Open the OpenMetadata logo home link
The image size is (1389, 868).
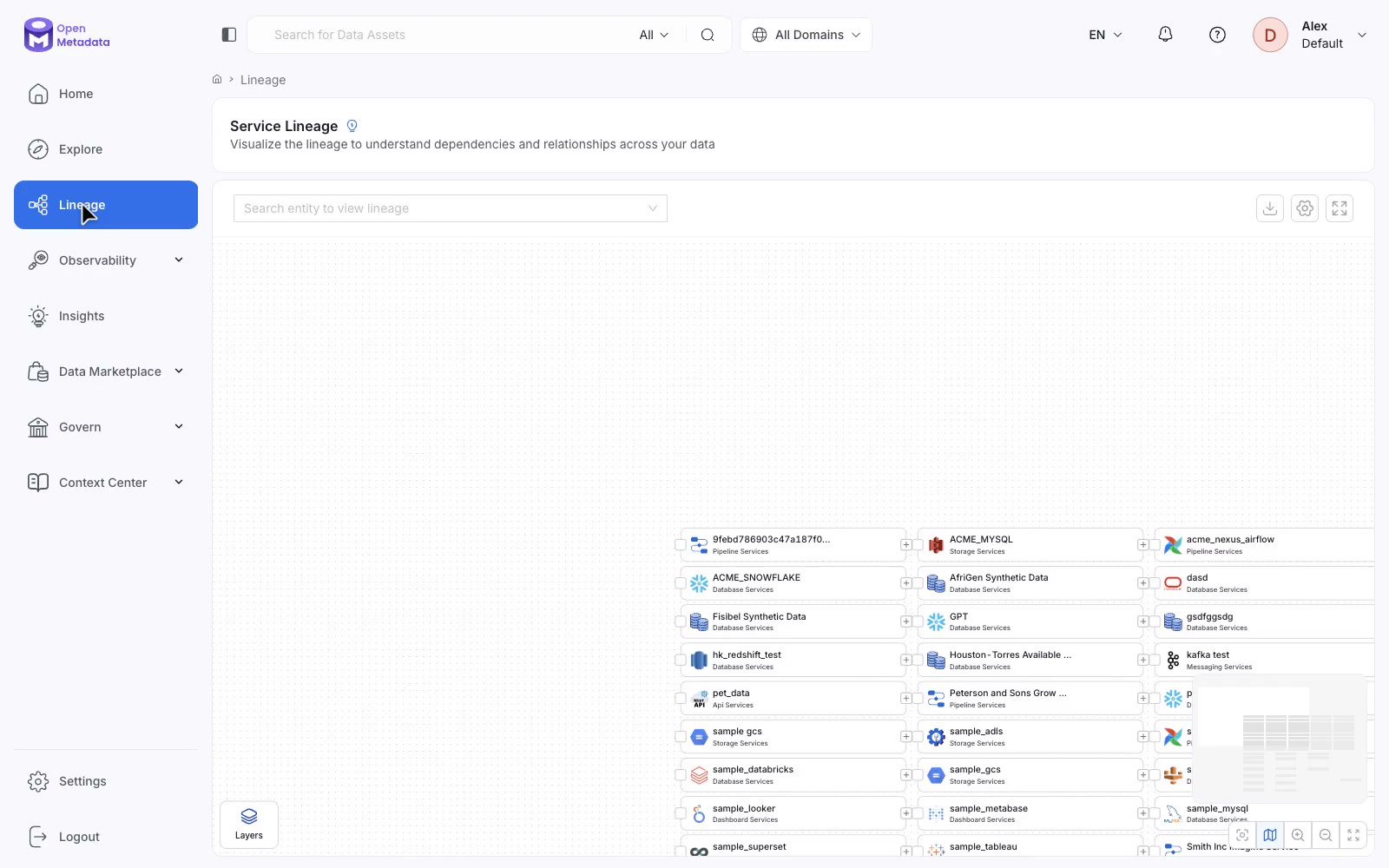coord(67,35)
